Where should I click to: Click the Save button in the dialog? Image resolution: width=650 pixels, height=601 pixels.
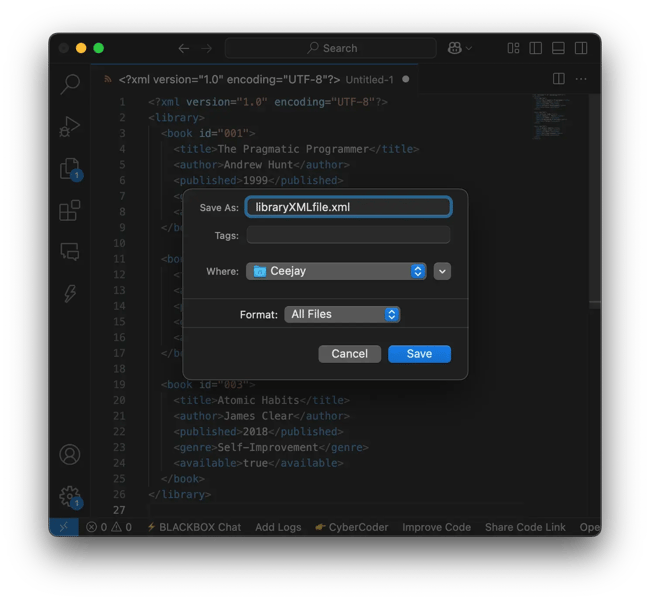coord(419,354)
